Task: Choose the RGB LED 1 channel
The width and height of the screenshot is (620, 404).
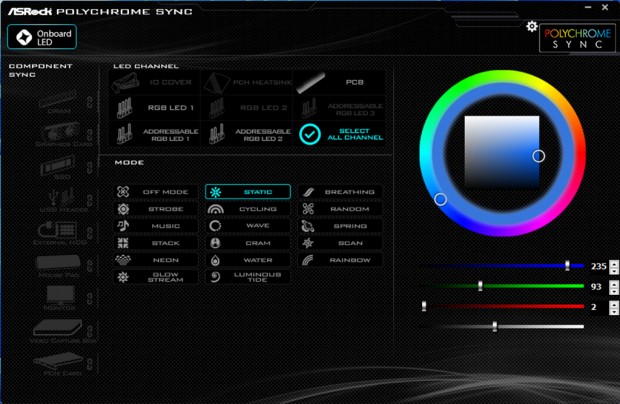Action: tap(155, 108)
